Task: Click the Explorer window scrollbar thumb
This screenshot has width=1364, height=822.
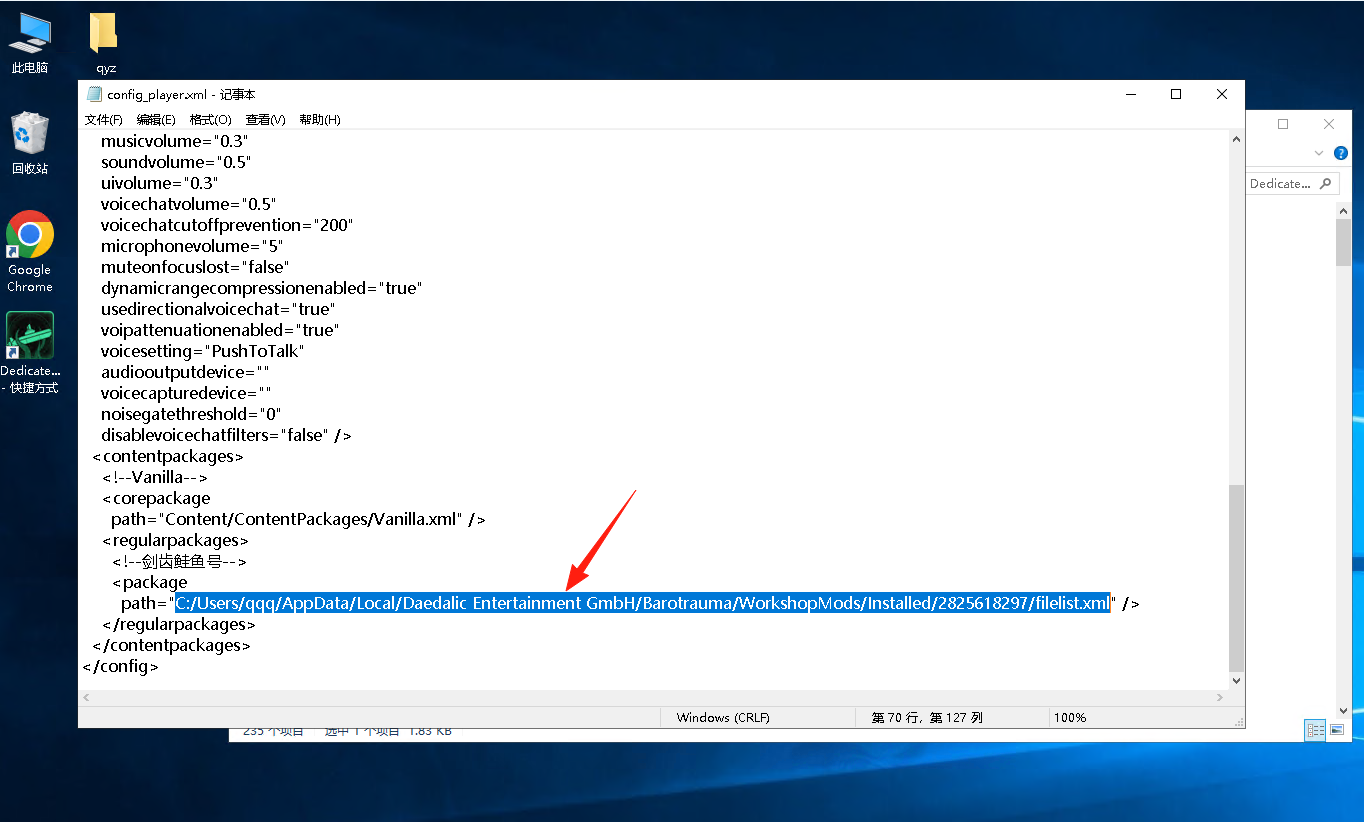Action: [x=1344, y=243]
